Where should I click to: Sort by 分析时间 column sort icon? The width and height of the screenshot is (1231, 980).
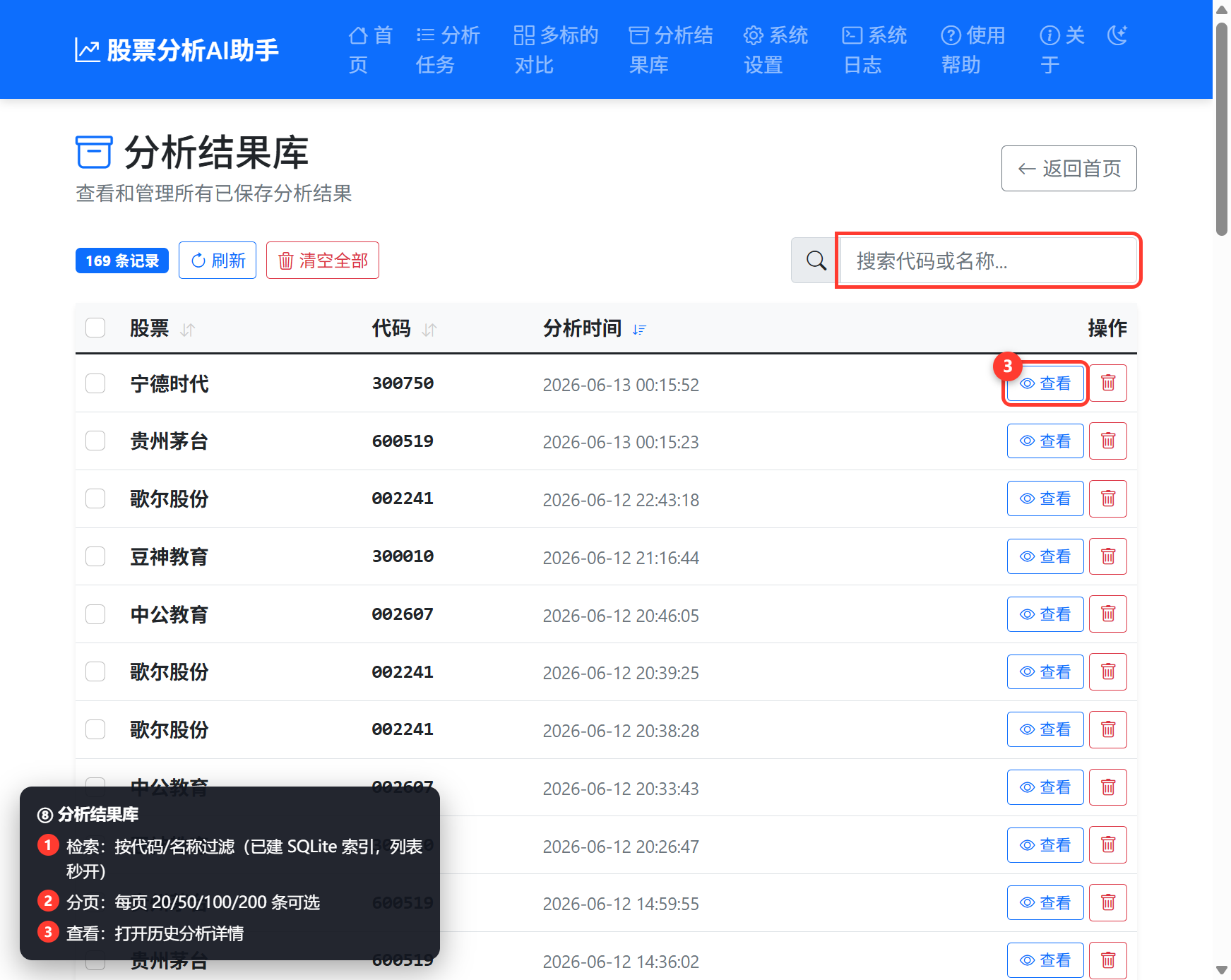[639, 329]
